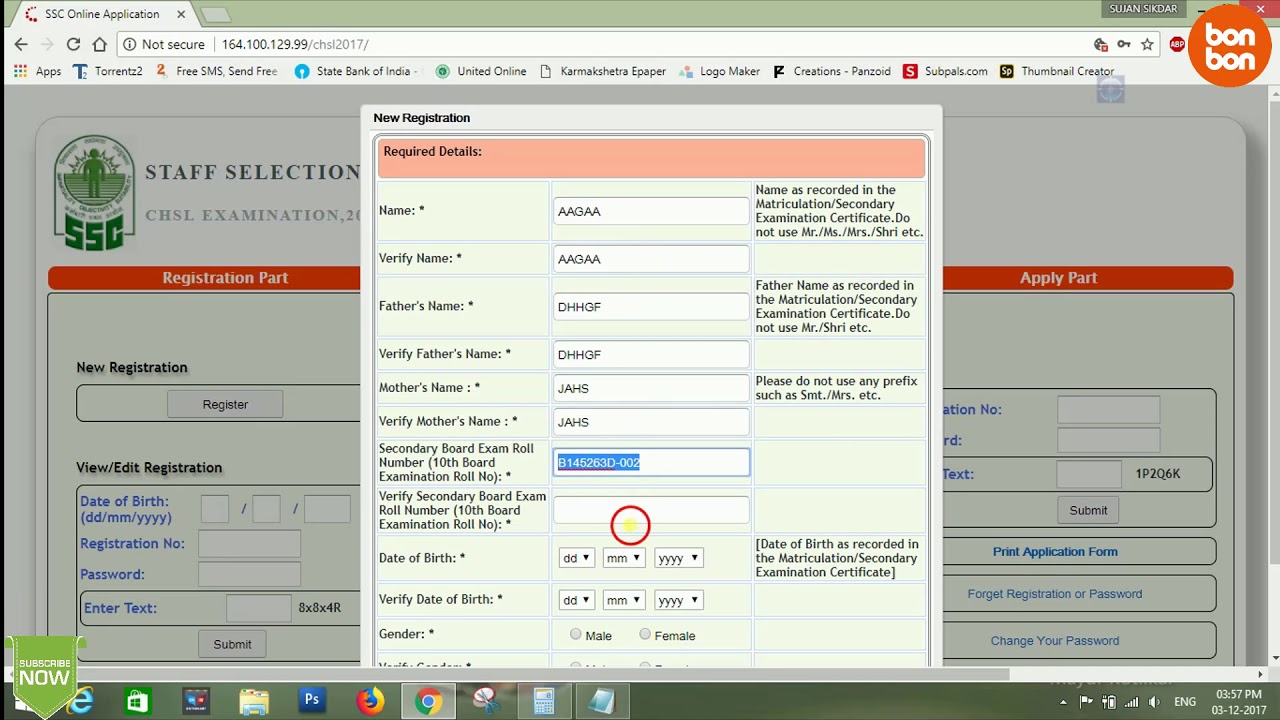
Task: Open the Logo Maker bookmark
Action: point(719,71)
